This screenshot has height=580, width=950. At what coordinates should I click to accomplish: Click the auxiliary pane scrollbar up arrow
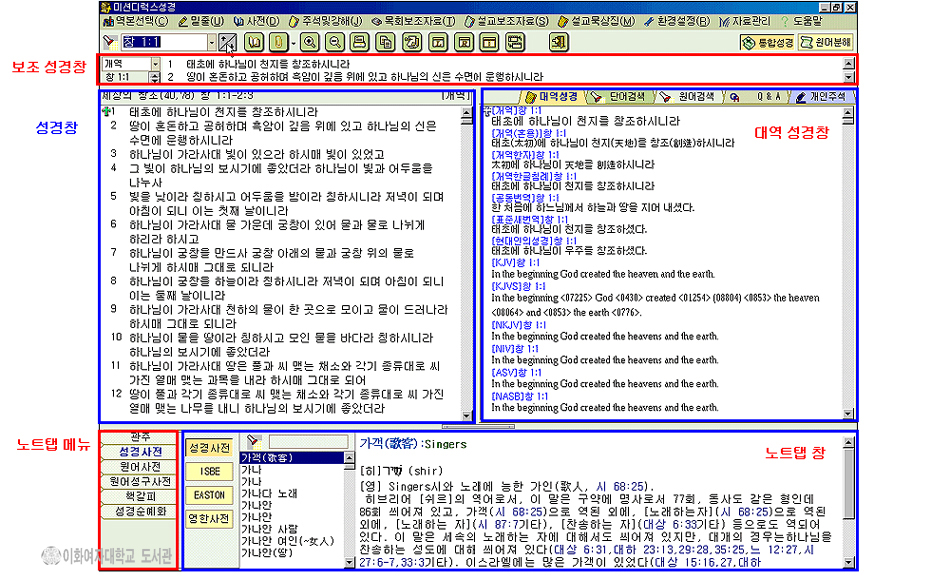pyautogui.click(x=849, y=64)
